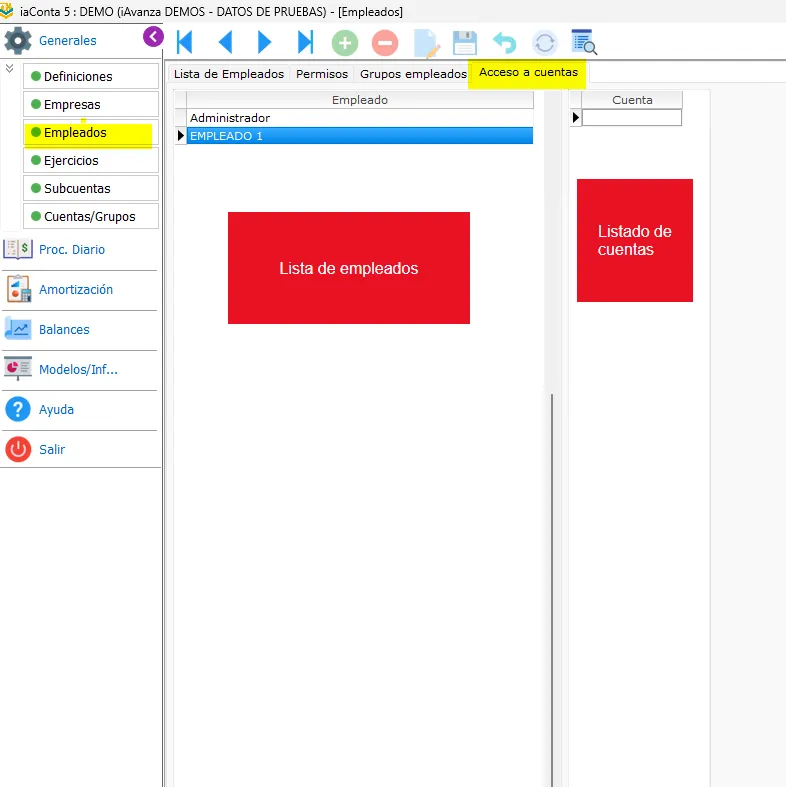Click Modelos/Inf... label

coord(78,369)
